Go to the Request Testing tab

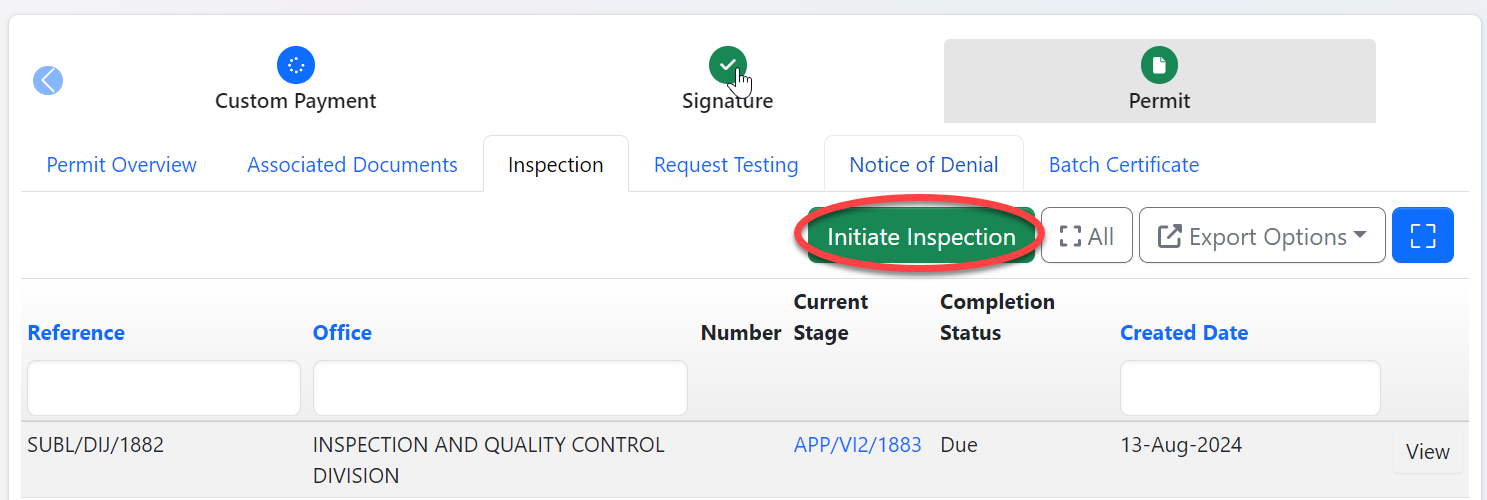(x=725, y=165)
